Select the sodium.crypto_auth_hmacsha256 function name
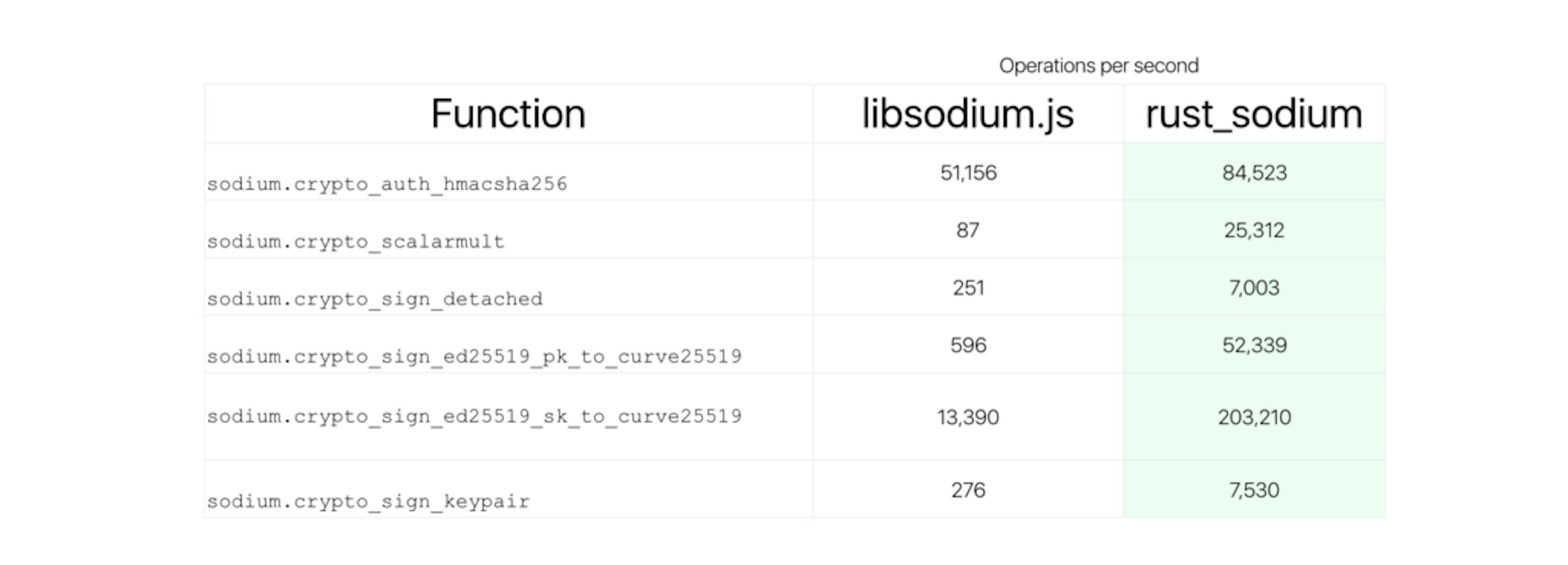This screenshot has height=565, width=1568. click(x=387, y=184)
